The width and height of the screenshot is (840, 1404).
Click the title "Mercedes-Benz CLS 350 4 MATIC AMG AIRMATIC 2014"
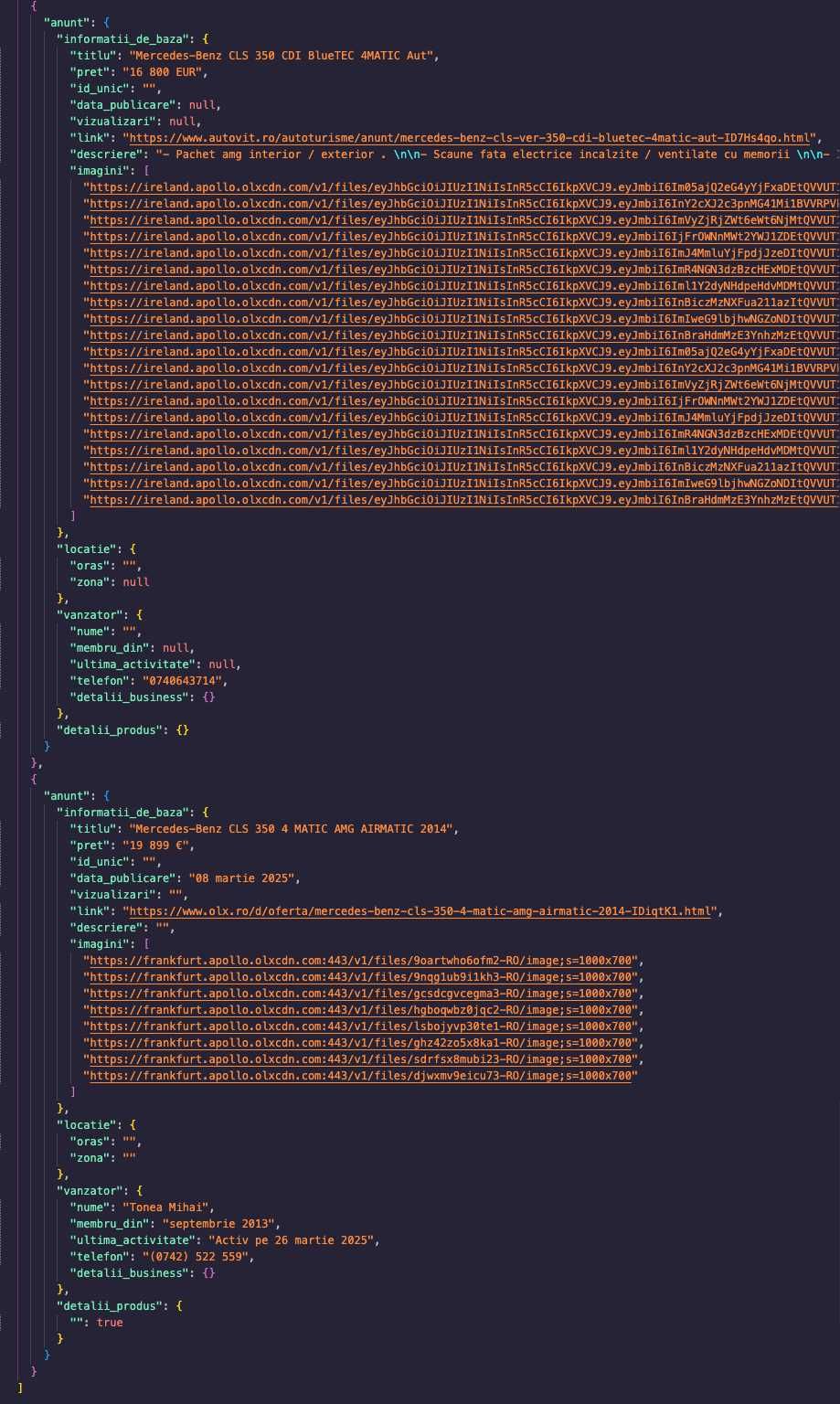tap(291, 829)
